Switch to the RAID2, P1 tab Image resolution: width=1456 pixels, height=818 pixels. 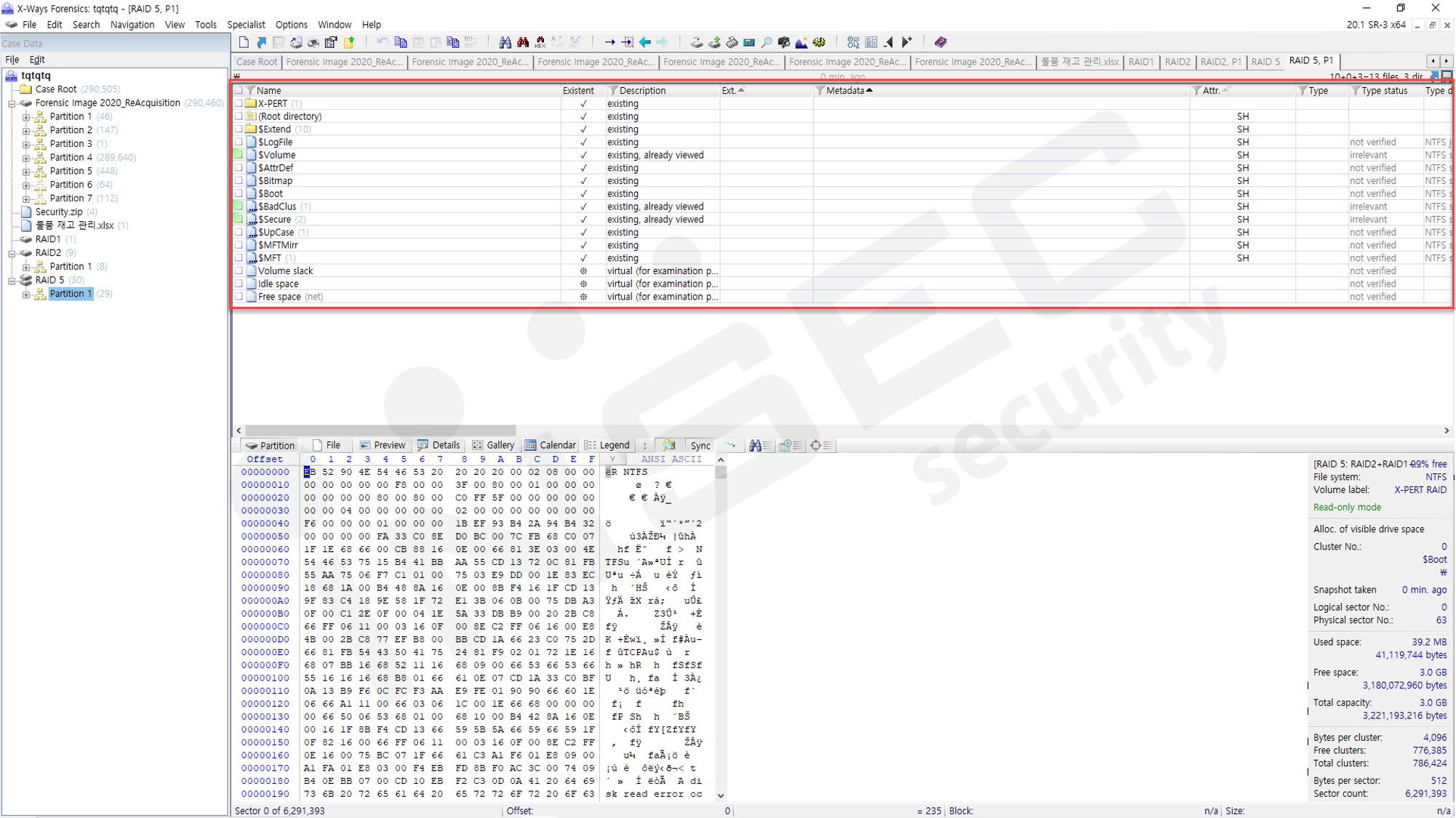pos(1220,62)
